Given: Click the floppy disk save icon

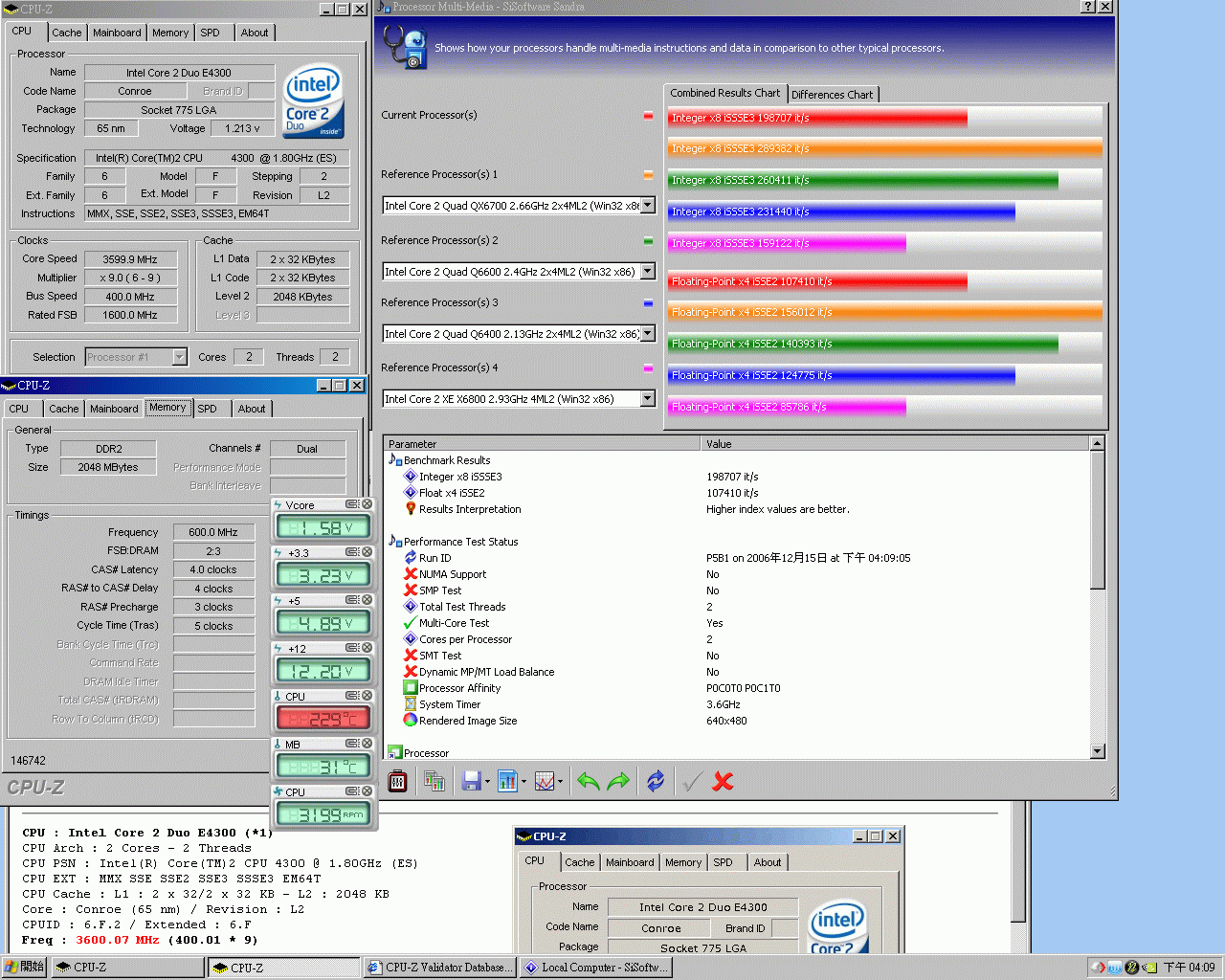Looking at the screenshot, I should pyautogui.click(x=471, y=781).
